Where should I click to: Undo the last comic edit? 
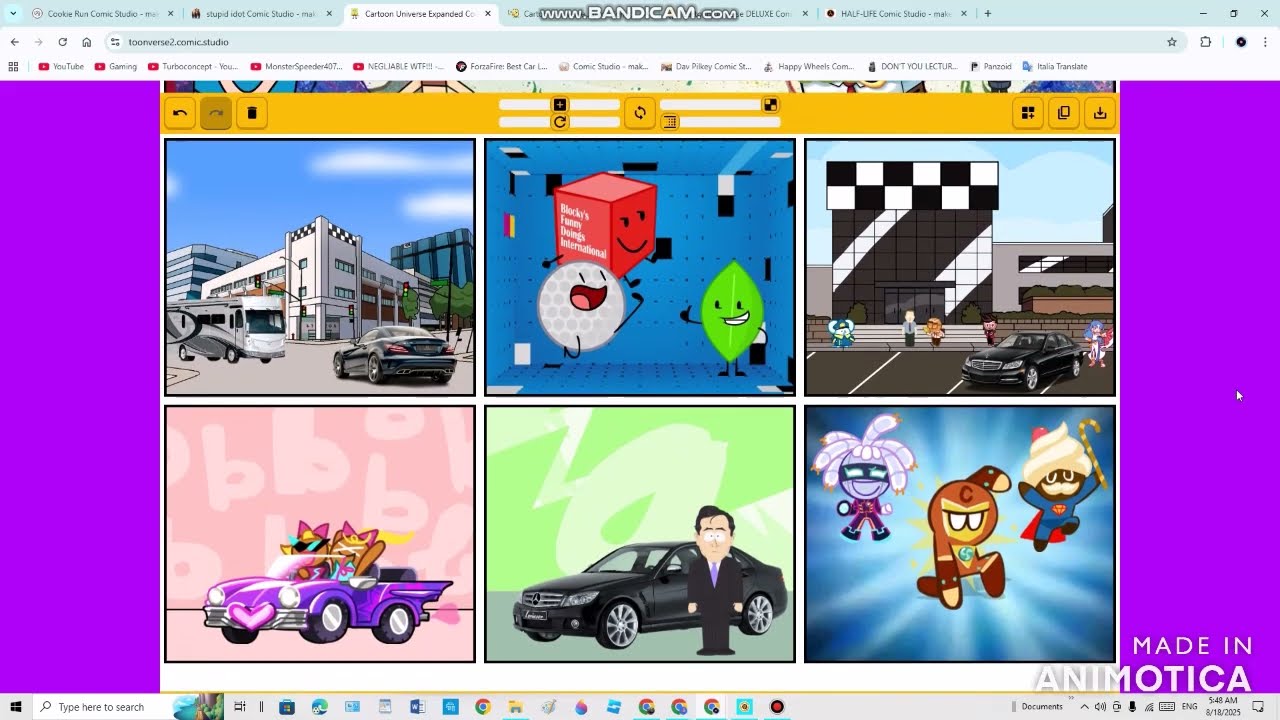(180, 113)
